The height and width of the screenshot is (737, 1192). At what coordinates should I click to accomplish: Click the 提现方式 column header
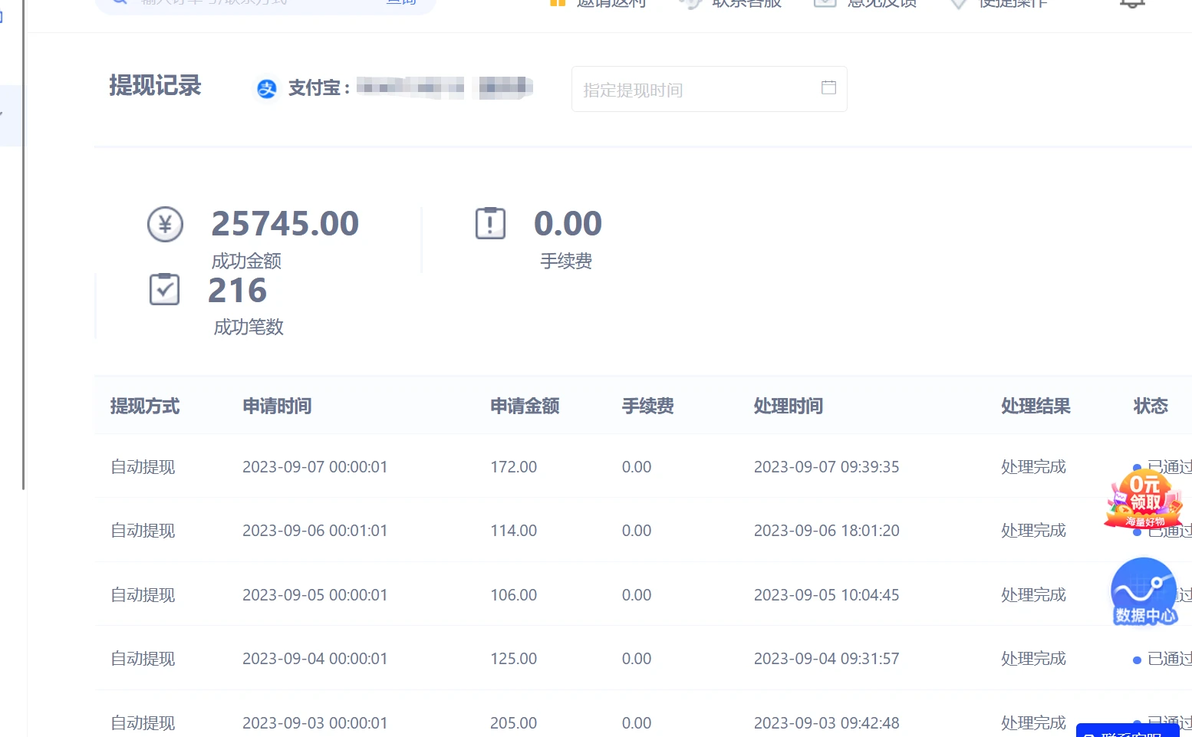click(145, 406)
